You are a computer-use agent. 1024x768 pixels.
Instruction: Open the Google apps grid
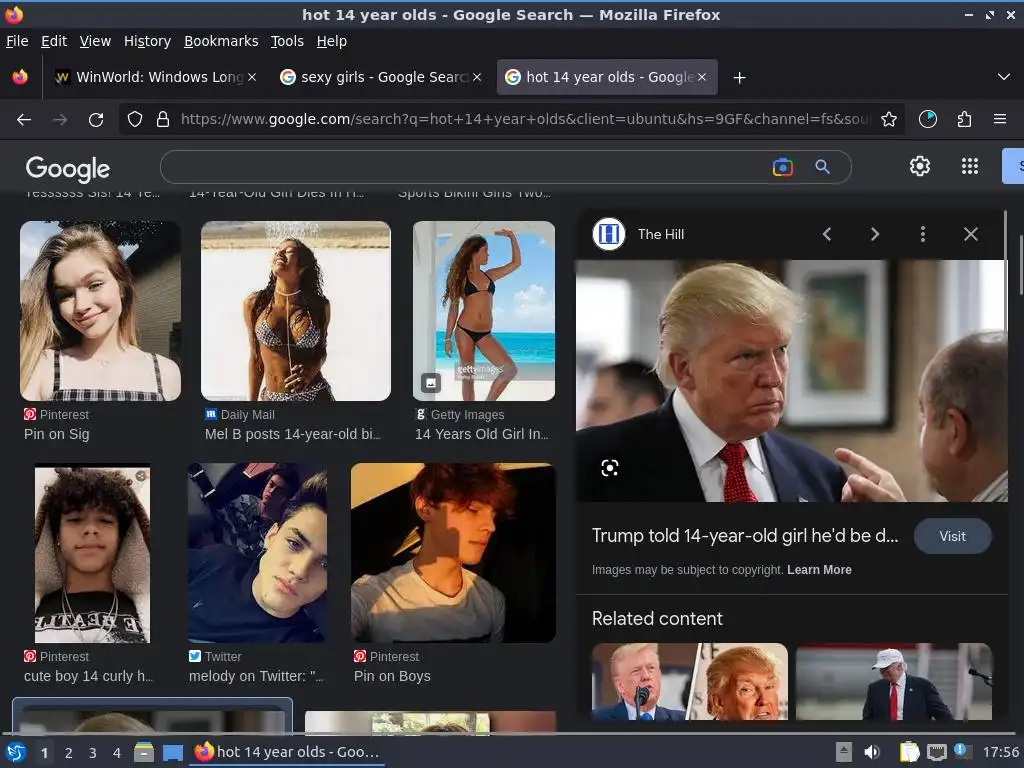[970, 166]
